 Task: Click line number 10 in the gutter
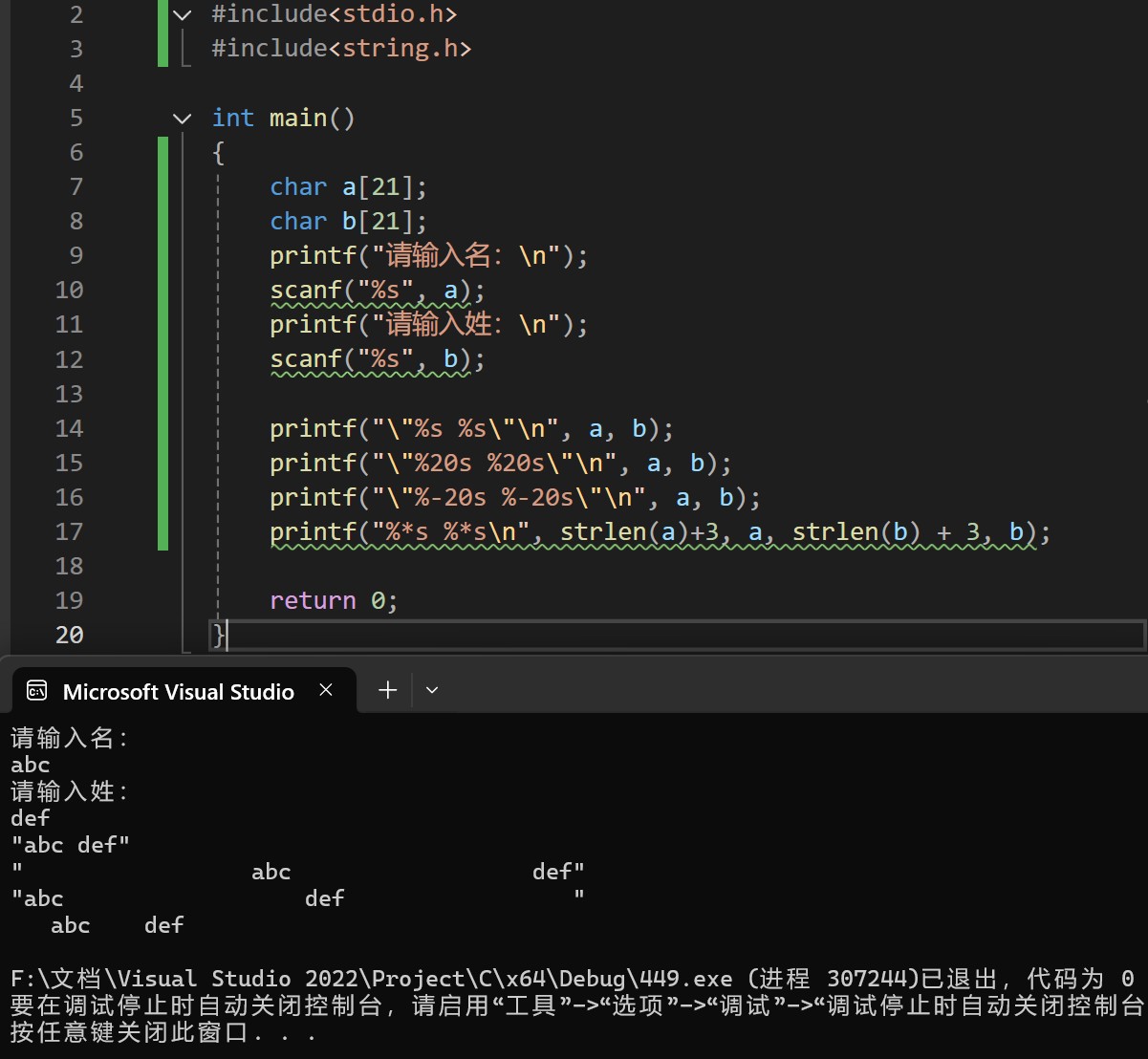tap(69, 290)
